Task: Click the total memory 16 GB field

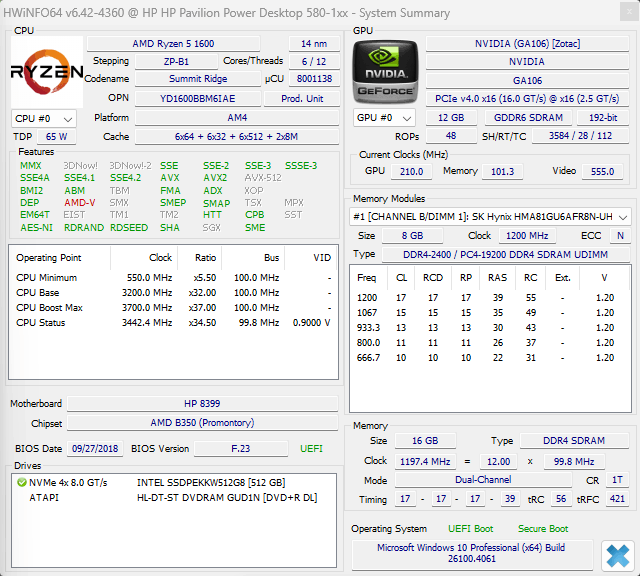Action: tap(425, 441)
